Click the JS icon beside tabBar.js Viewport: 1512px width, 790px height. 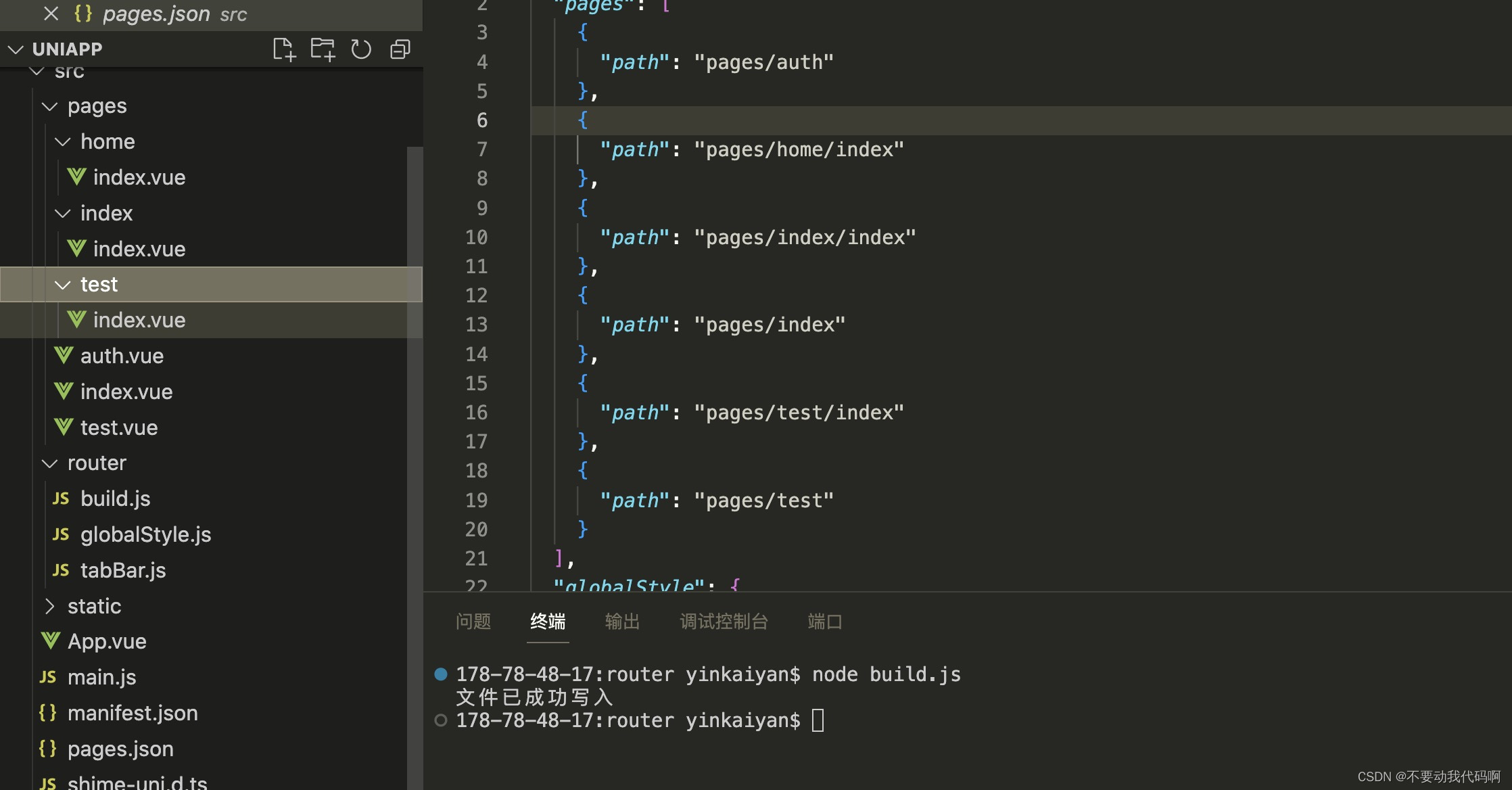(x=60, y=570)
